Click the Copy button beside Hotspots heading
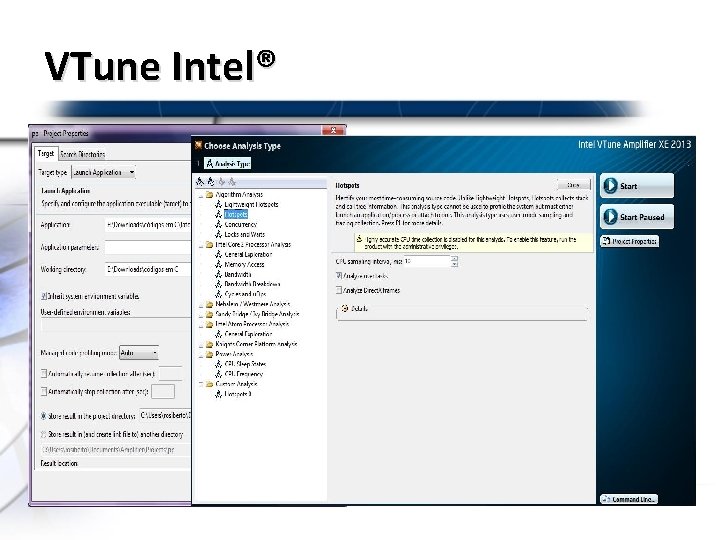Viewport: 720px width, 540px height. [574, 185]
